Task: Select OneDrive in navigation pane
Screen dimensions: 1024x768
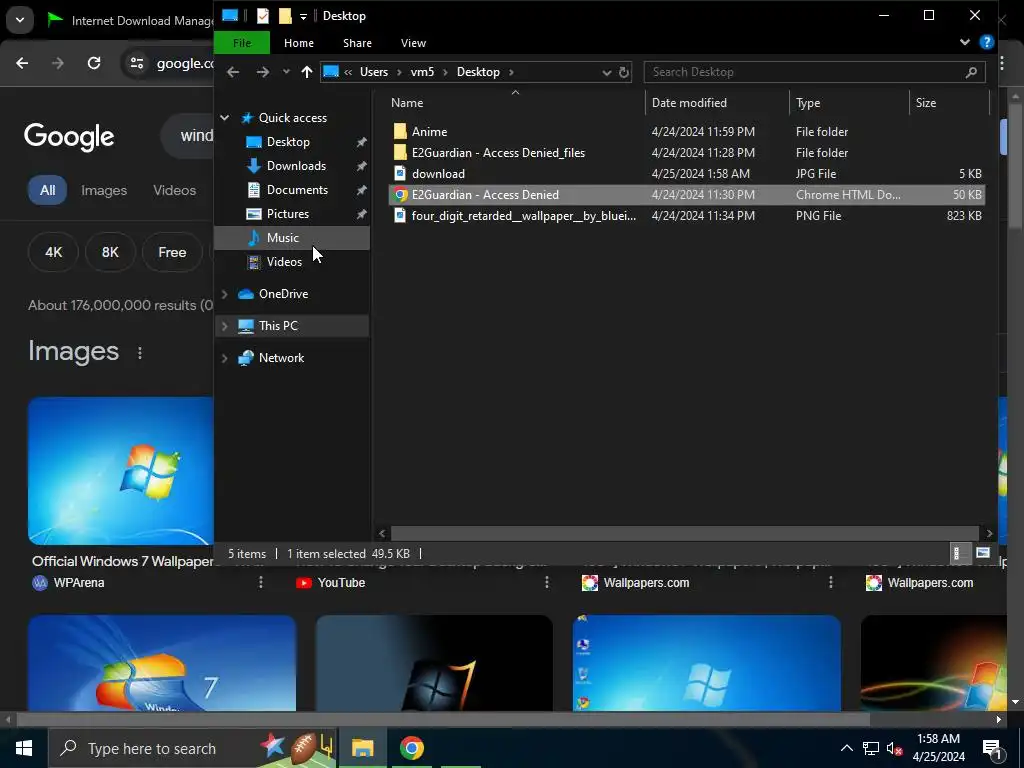Action: click(x=283, y=294)
